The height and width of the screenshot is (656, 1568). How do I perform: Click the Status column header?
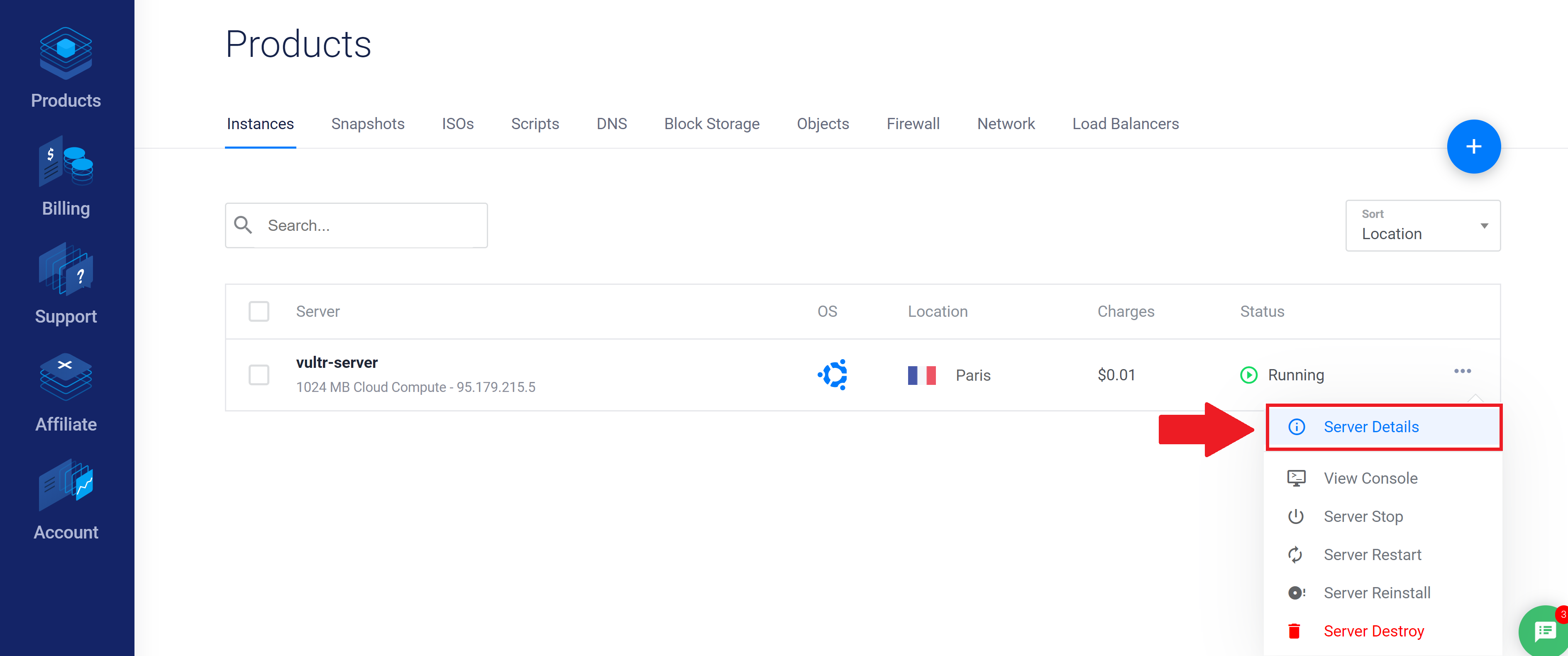point(1262,311)
